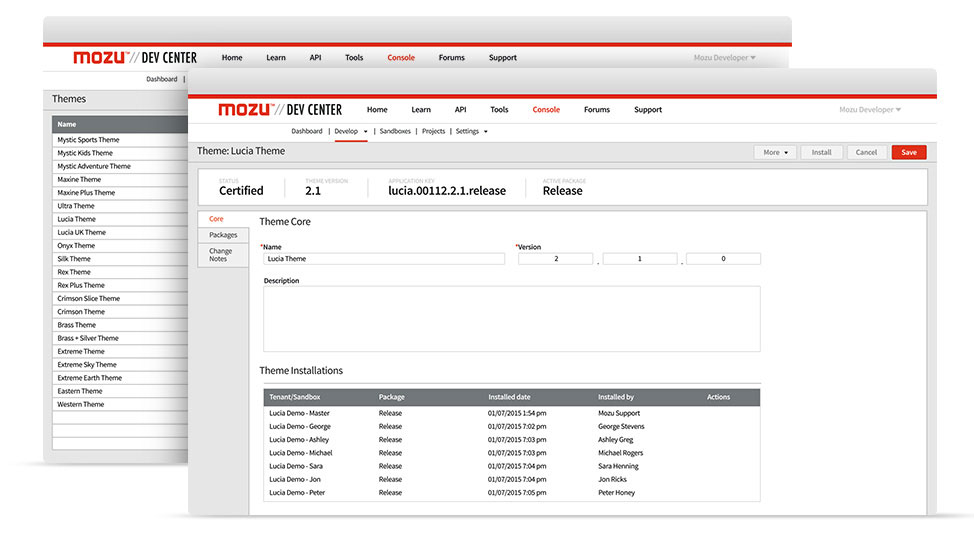Open Extreme Sky Theme in themes list
This screenshot has width=974, height=560.
point(120,364)
